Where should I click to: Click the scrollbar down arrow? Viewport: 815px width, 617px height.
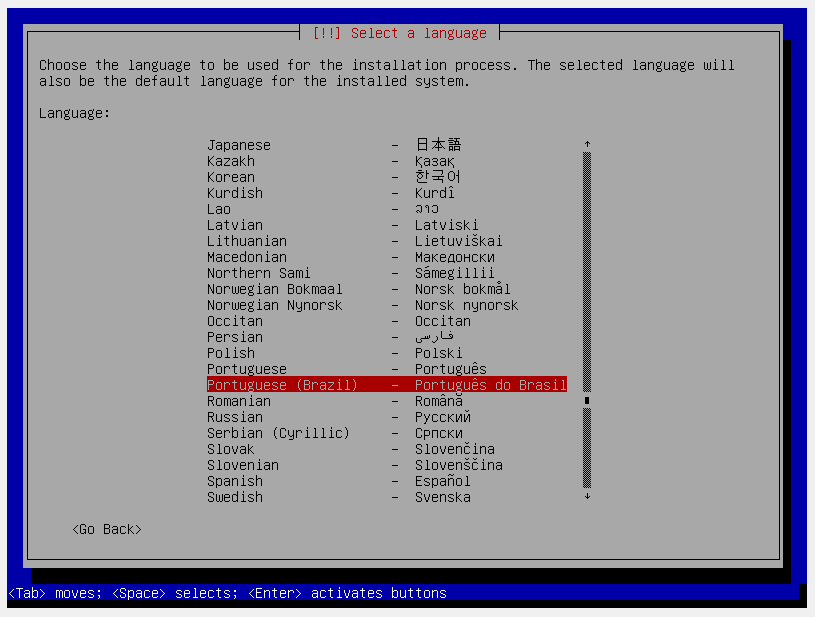(587, 497)
